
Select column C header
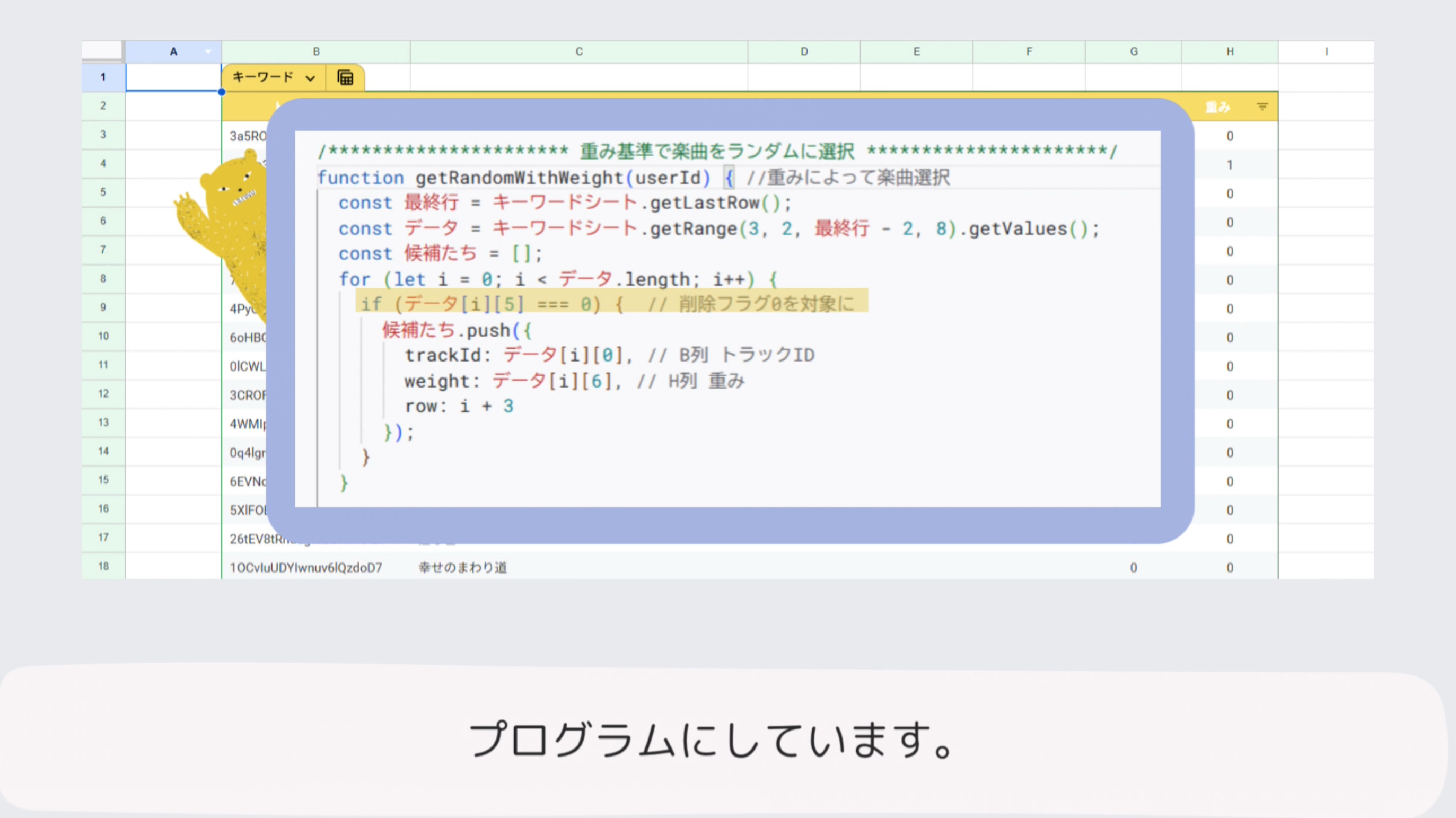pyautogui.click(x=579, y=51)
